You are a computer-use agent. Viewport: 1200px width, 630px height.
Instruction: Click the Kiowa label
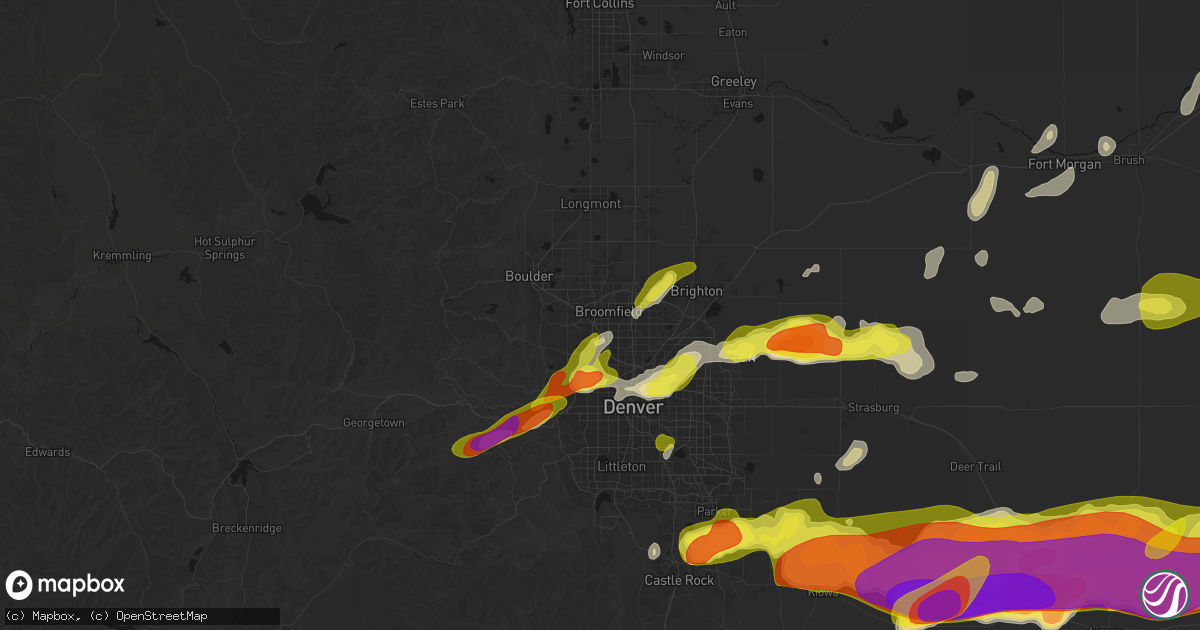pos(824,592)
